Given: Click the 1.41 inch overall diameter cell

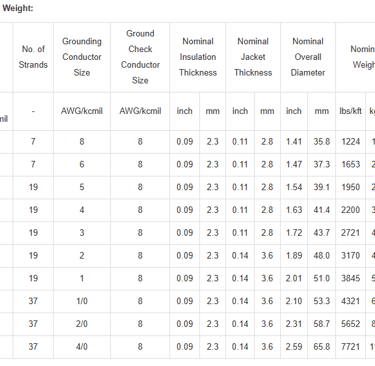Looking at the screenshot, I should tap(294, 142).
